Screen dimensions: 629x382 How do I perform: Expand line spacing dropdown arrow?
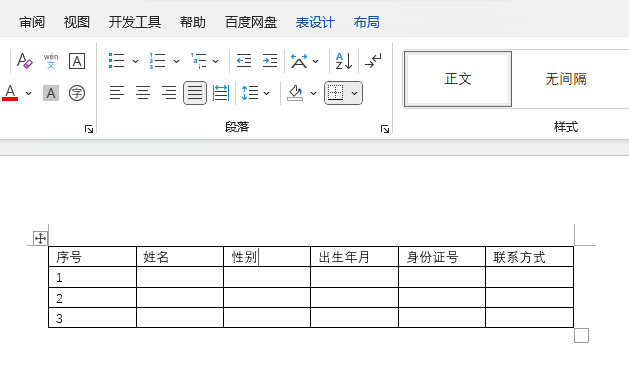tap(266, 93)
